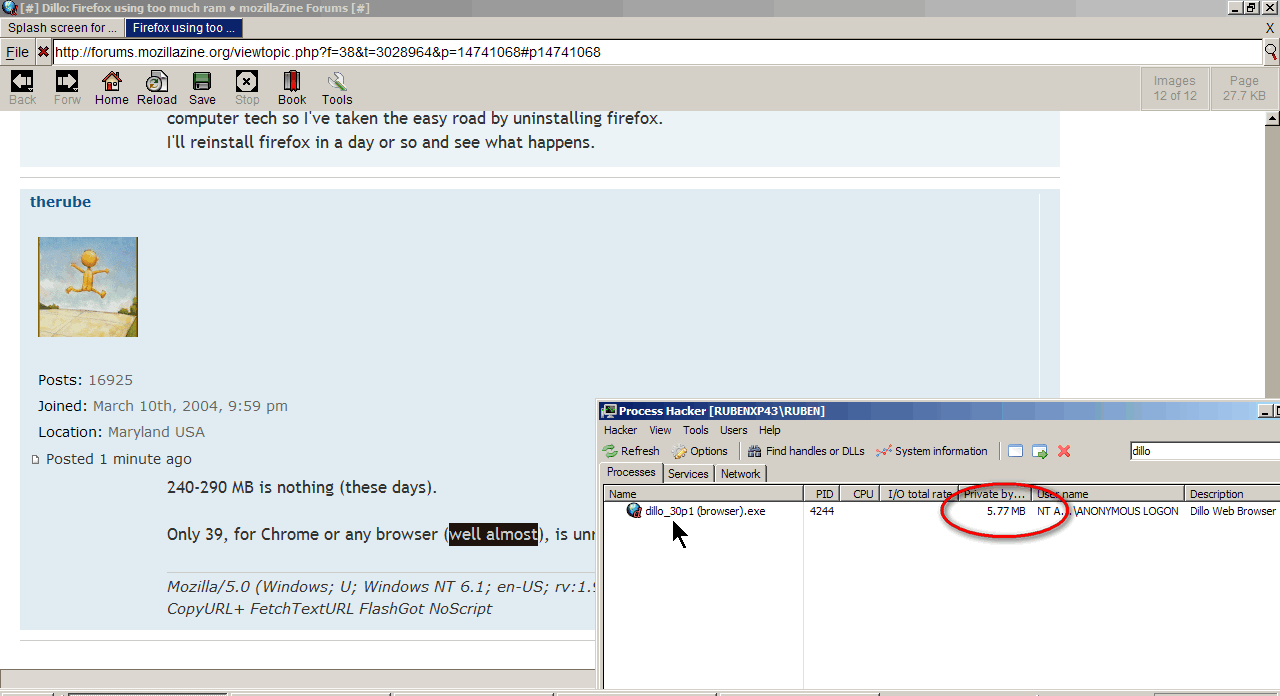Click the tab bar X close-tab button
The width and height of the screenshot is (1280, 696).
pyautogui.click(x=1270, y=28)
